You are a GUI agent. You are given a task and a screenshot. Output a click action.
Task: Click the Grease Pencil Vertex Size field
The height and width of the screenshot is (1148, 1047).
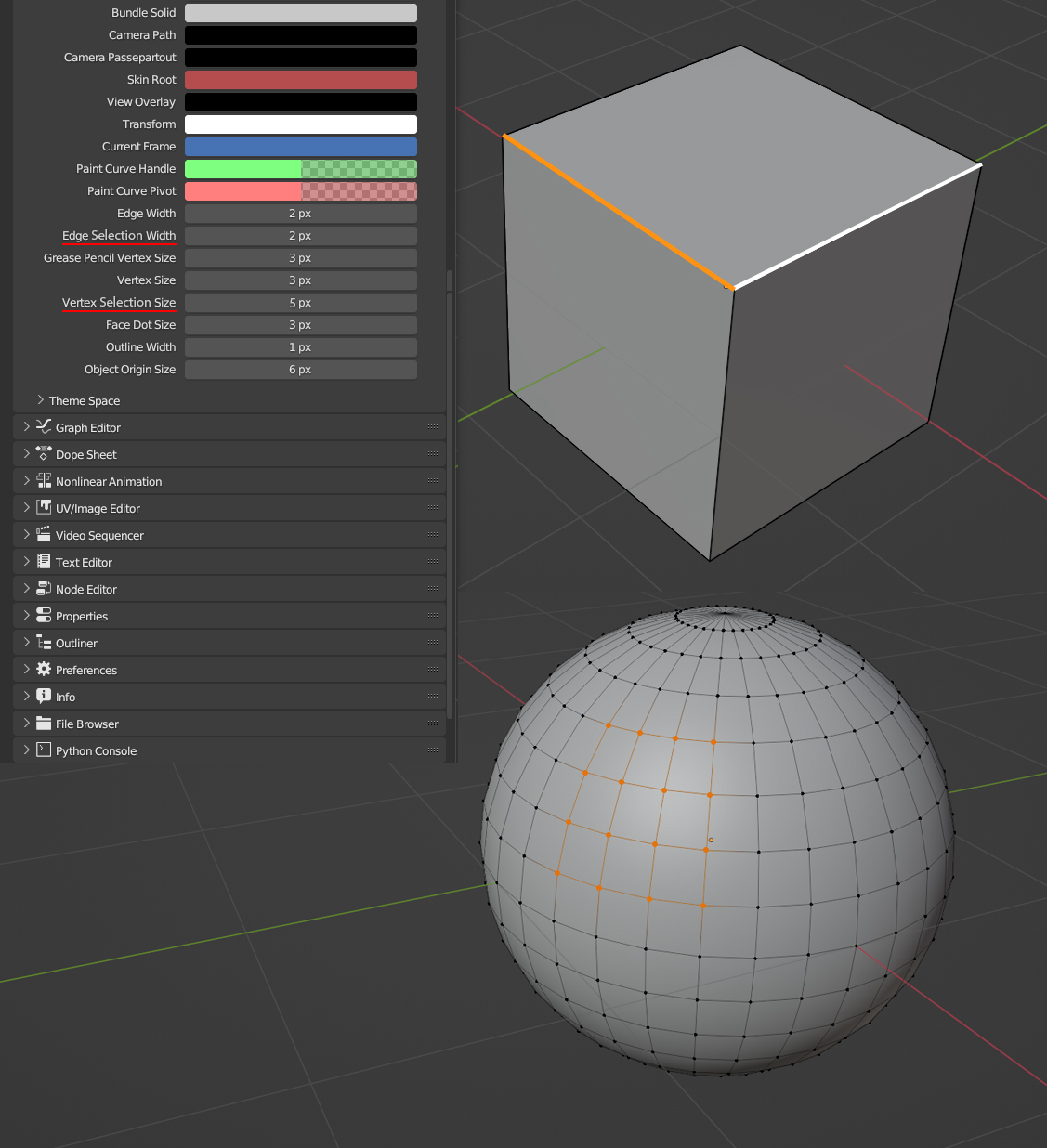pos(301,258)
